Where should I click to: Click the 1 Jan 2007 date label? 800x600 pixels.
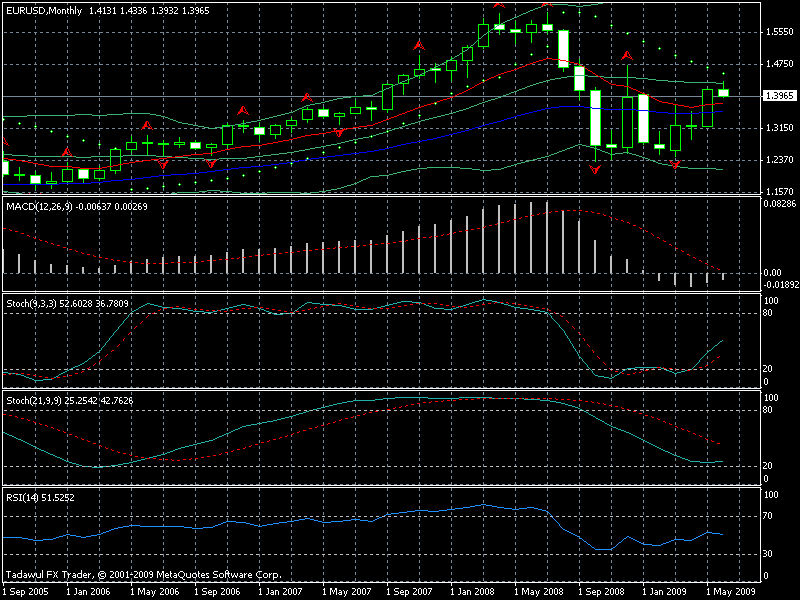pos(281,592)
